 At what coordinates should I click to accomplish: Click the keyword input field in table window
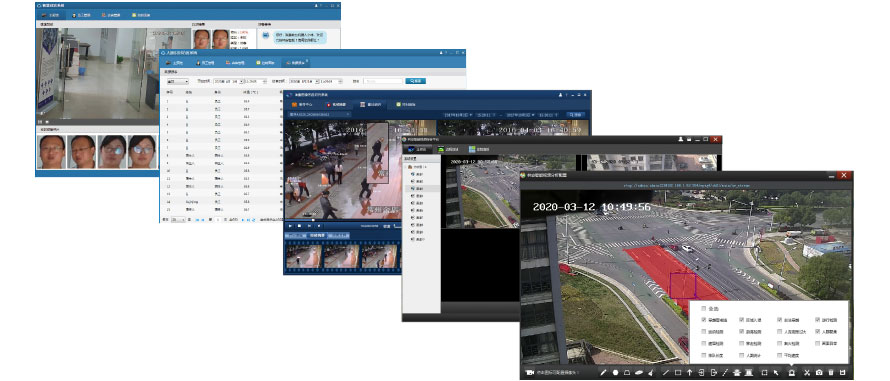coord(383,81)
